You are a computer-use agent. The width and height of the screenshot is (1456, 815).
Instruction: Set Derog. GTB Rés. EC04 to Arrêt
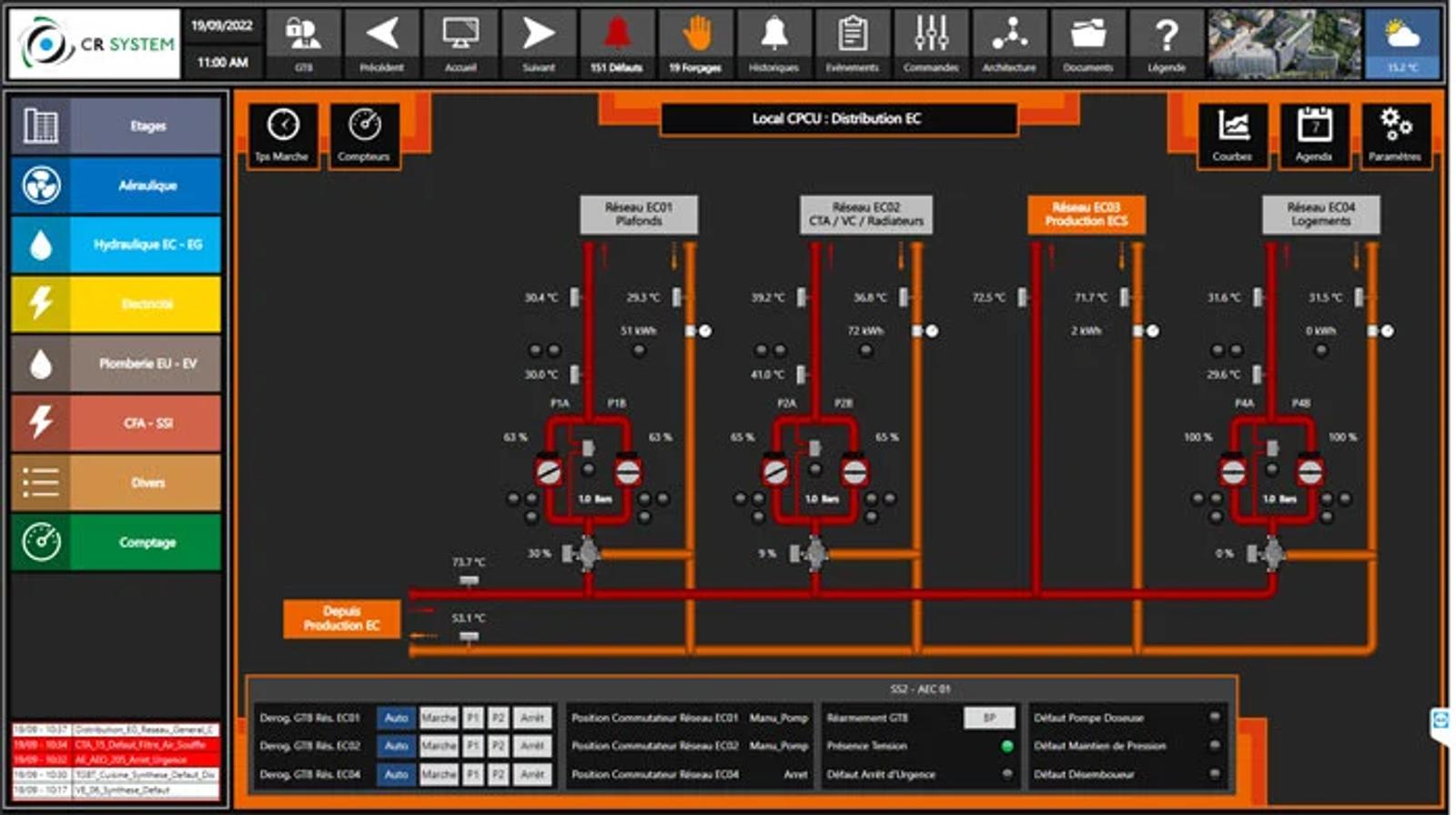point(532,774)
